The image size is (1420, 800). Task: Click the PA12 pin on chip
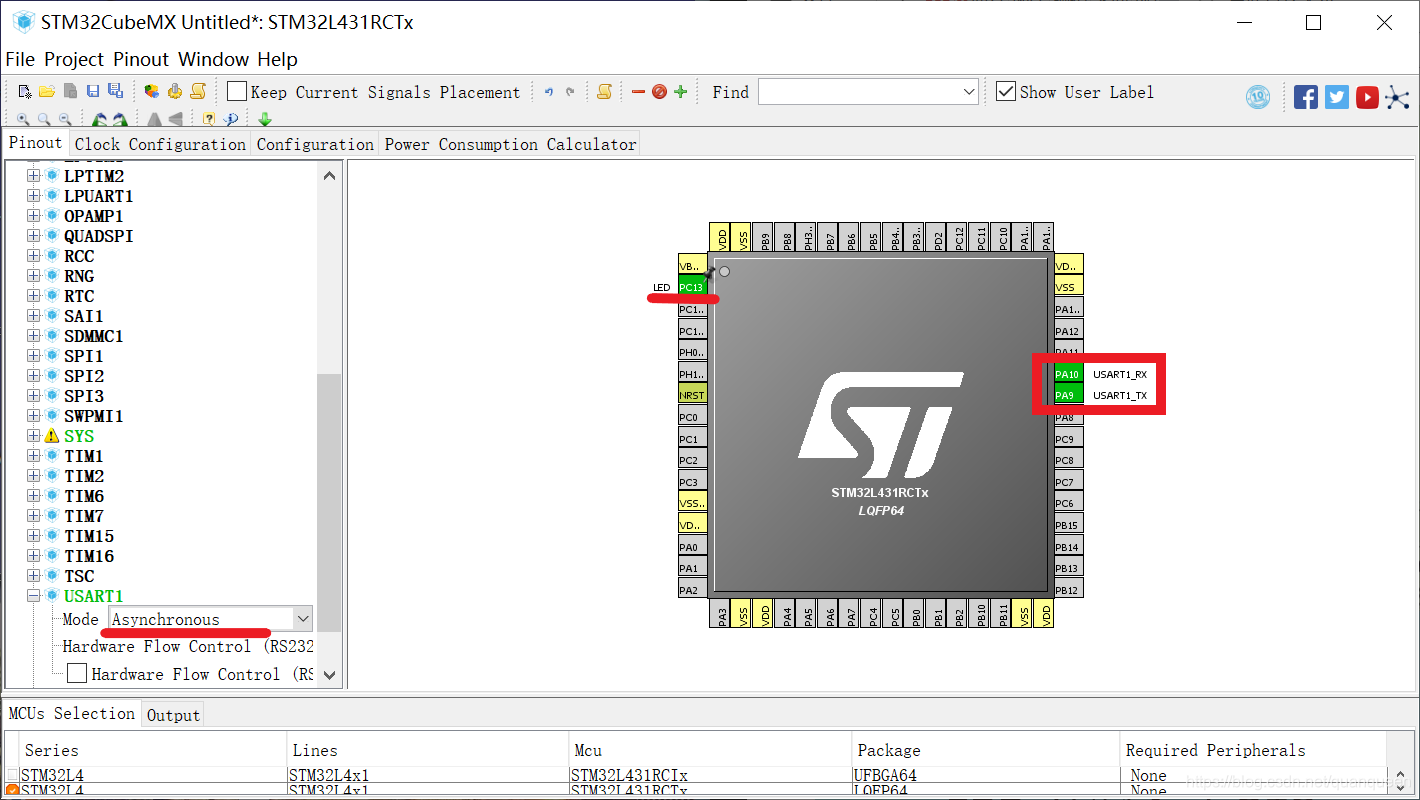pos(1068,331)
